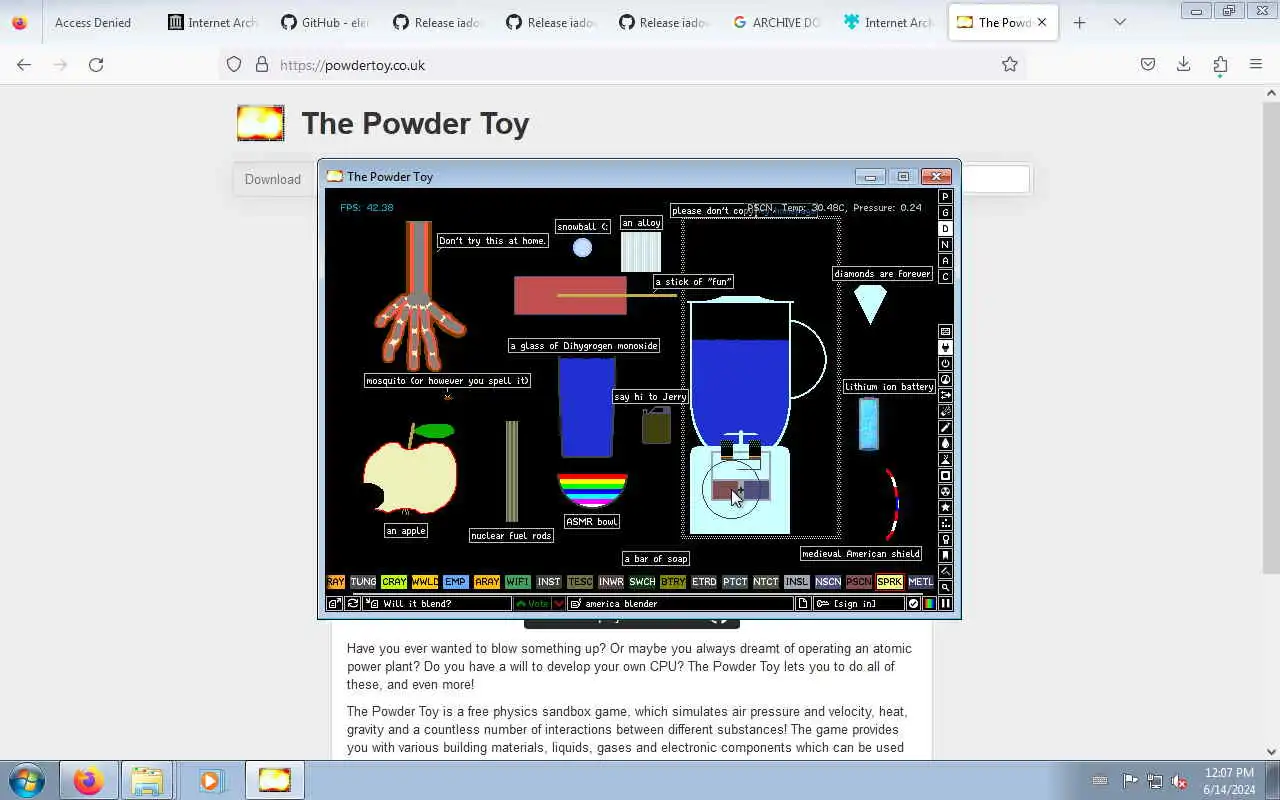Image resolution: width=1280 pixels, height=800 pixels.
Task: Open the Decoration tools category icon
Action: pyautogui.click(x=945, y=571)
